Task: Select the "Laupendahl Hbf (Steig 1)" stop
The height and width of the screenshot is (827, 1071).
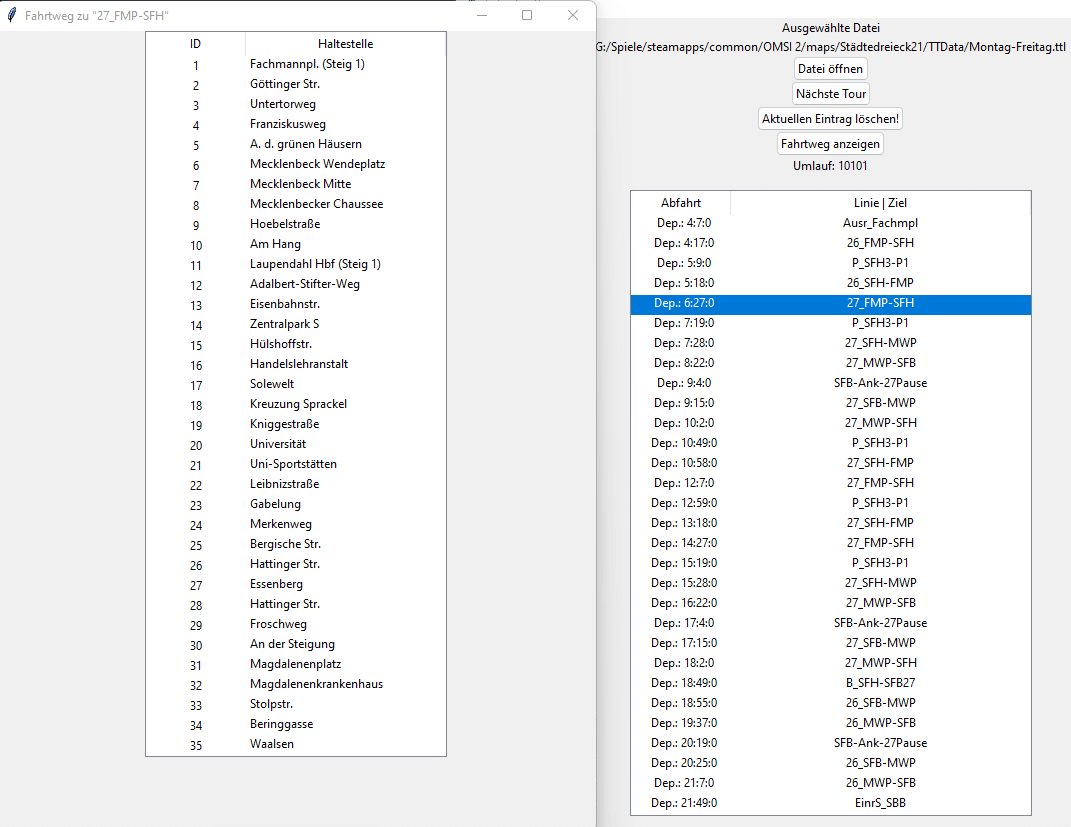Action: (315, 264)
